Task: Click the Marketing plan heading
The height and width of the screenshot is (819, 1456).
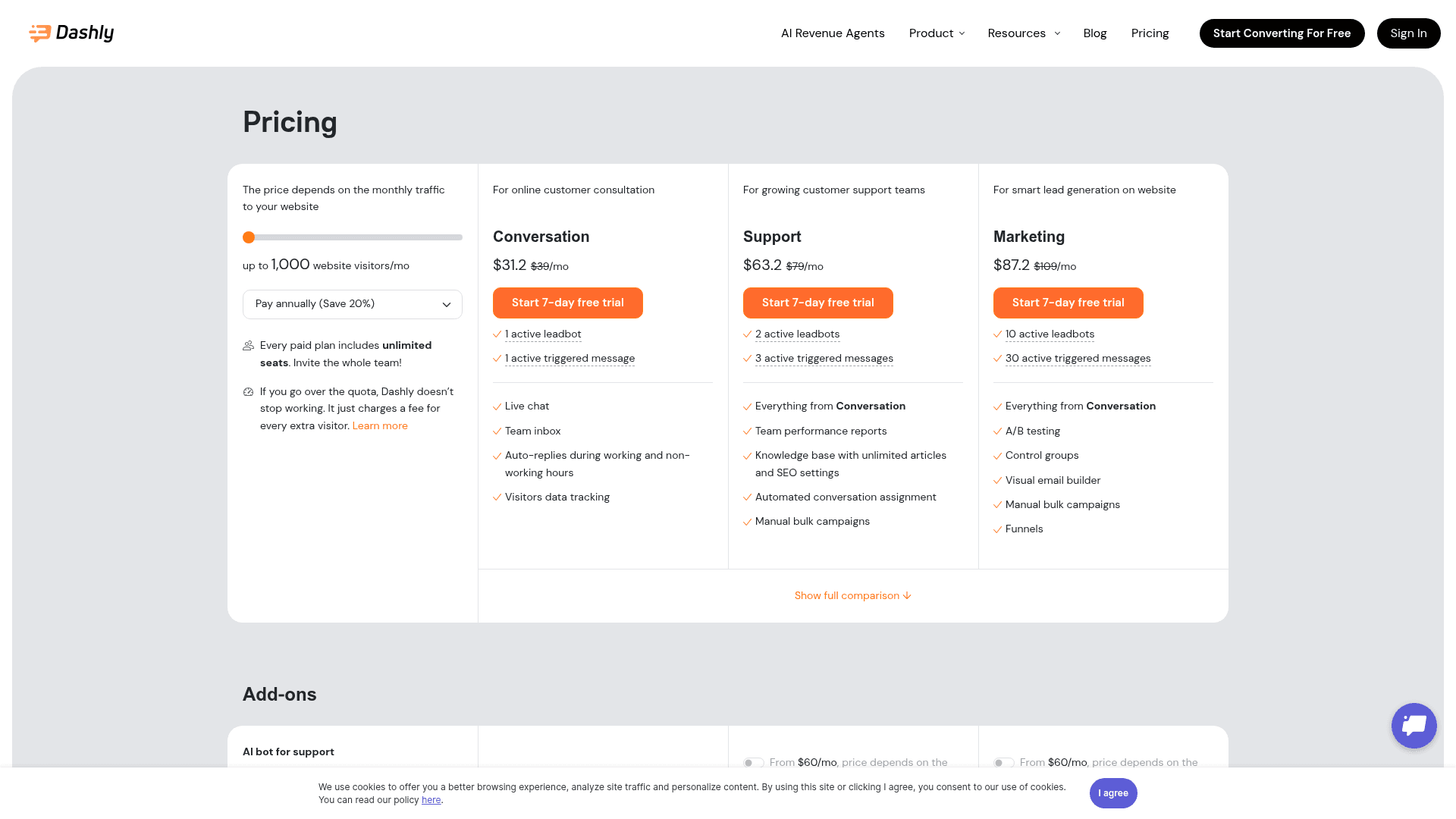Action: tap(1029, 237)
